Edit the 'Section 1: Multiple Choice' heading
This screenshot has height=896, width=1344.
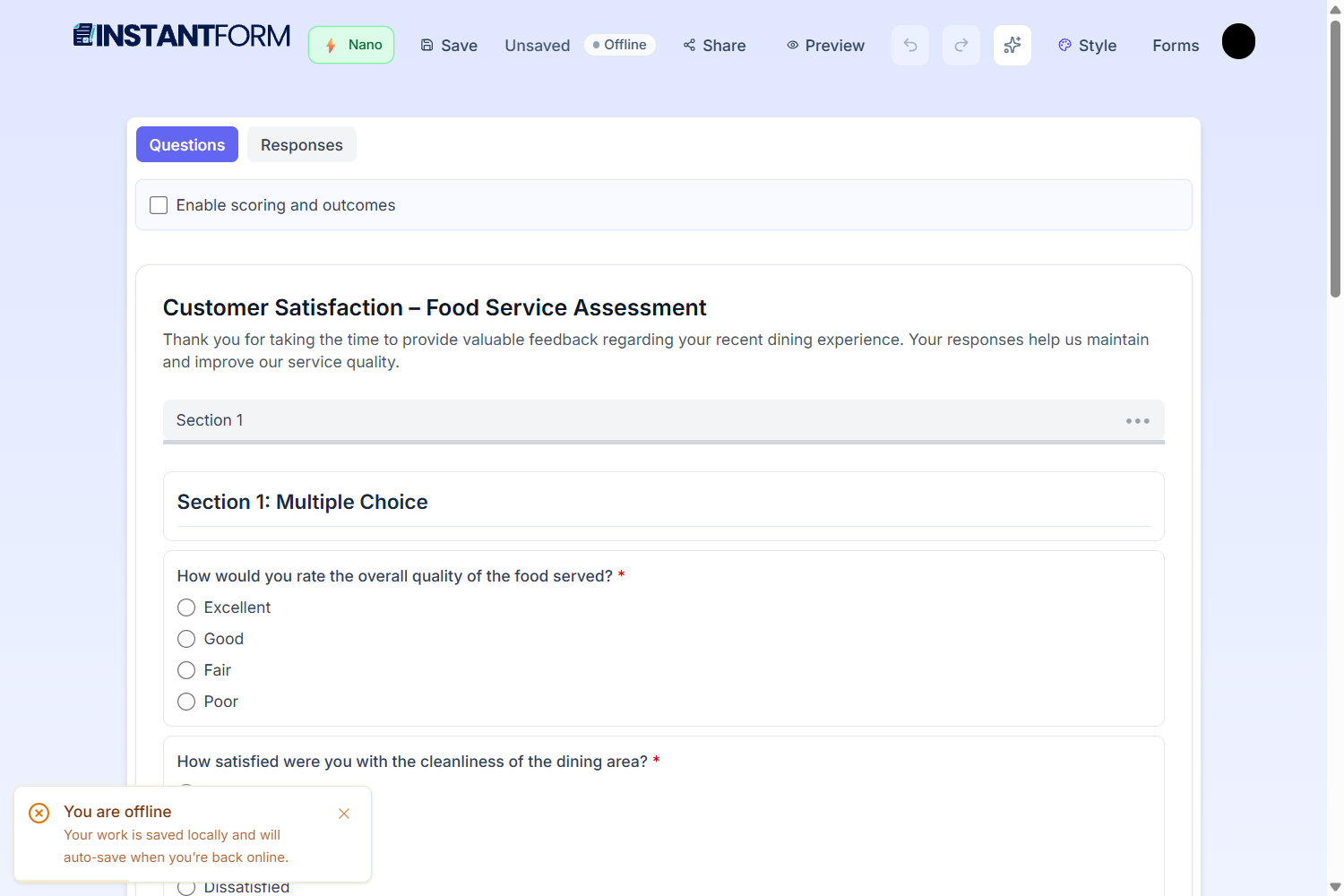pyautogui.click(x=303, y=502)
